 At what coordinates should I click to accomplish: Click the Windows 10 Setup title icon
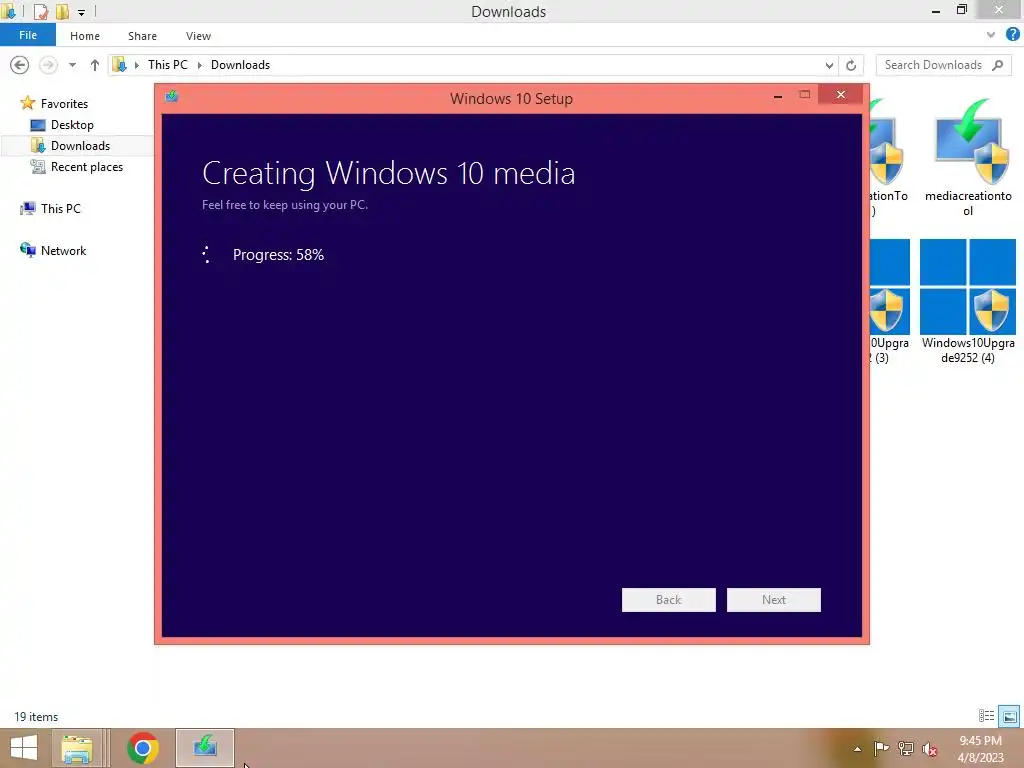coord(172,97)
